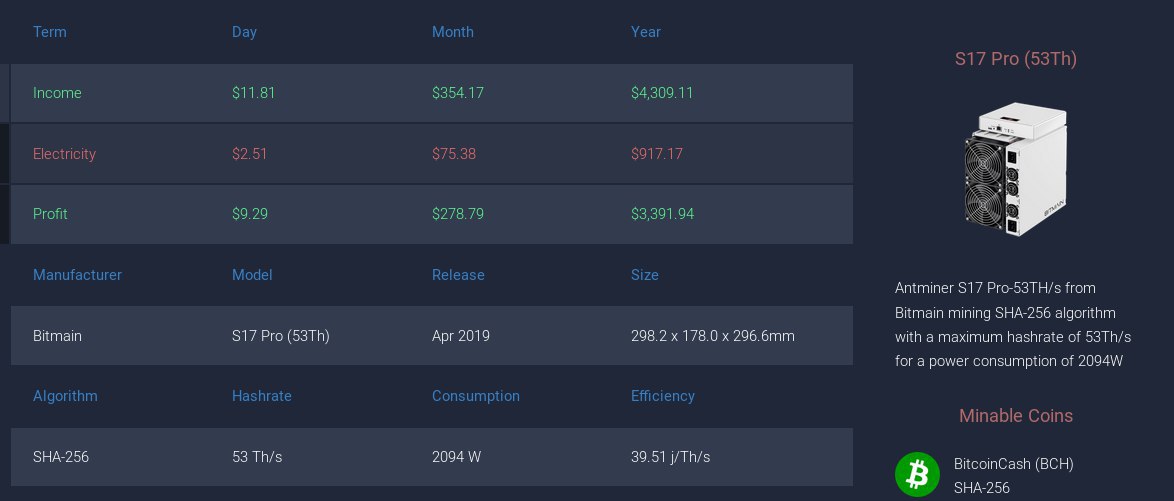Image resolution: width=1174 pixels, height=501 pixels.
Task: Select yearly income value $4,309.11
Action: tap(662, 93)
